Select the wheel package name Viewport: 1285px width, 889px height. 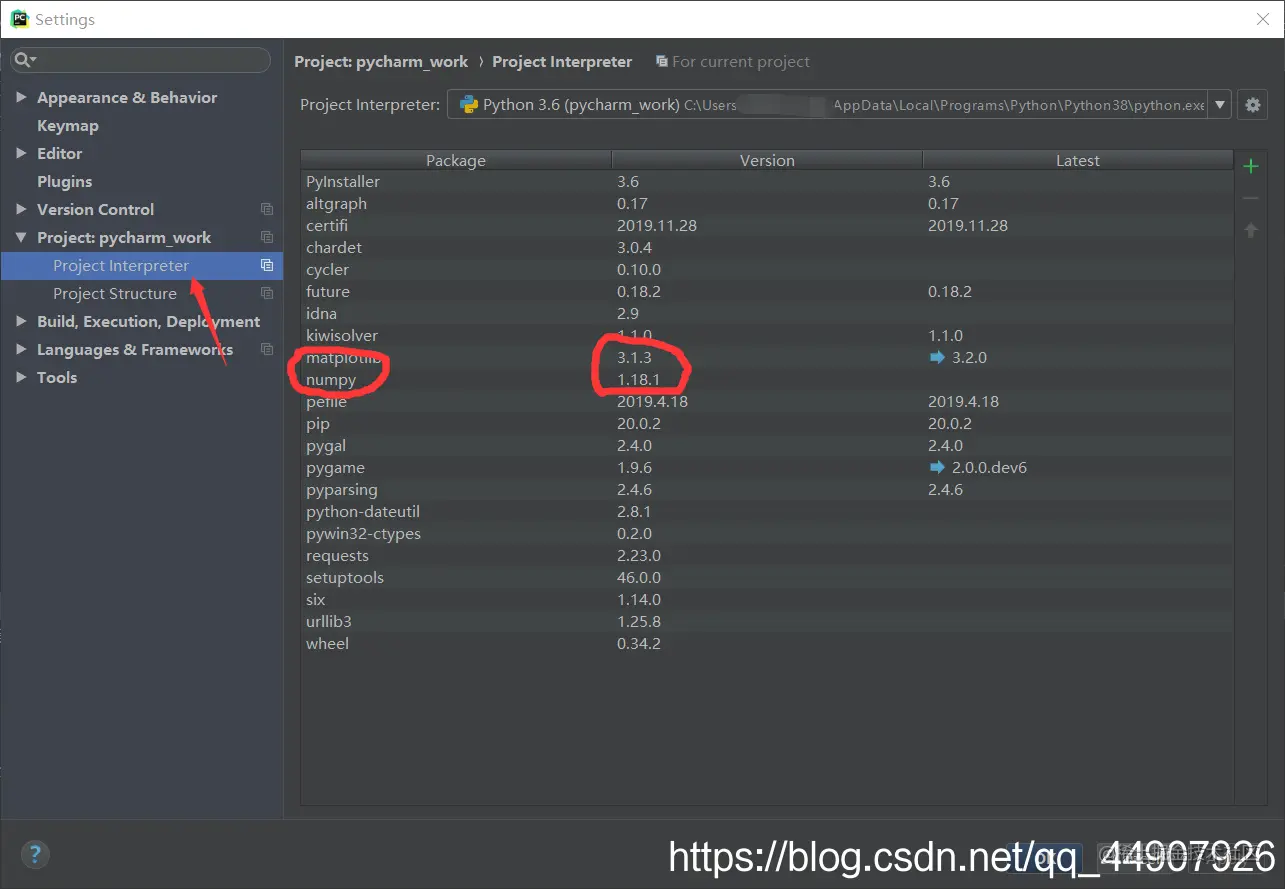pos(327,643)
